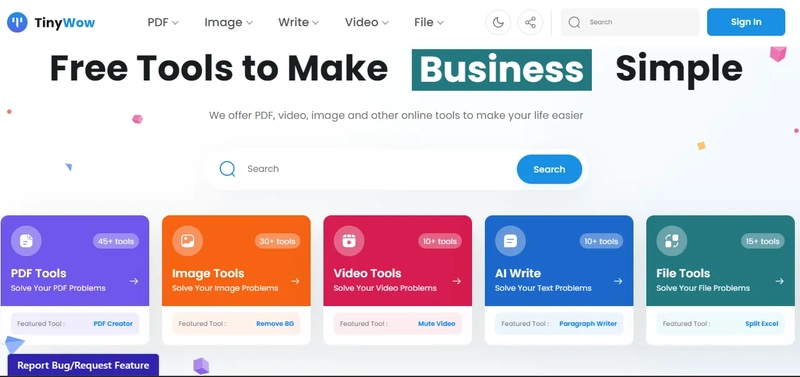Click the 10+ tools badge on AI Write
This screenshot has width=800, height=377.
point(601,241)
